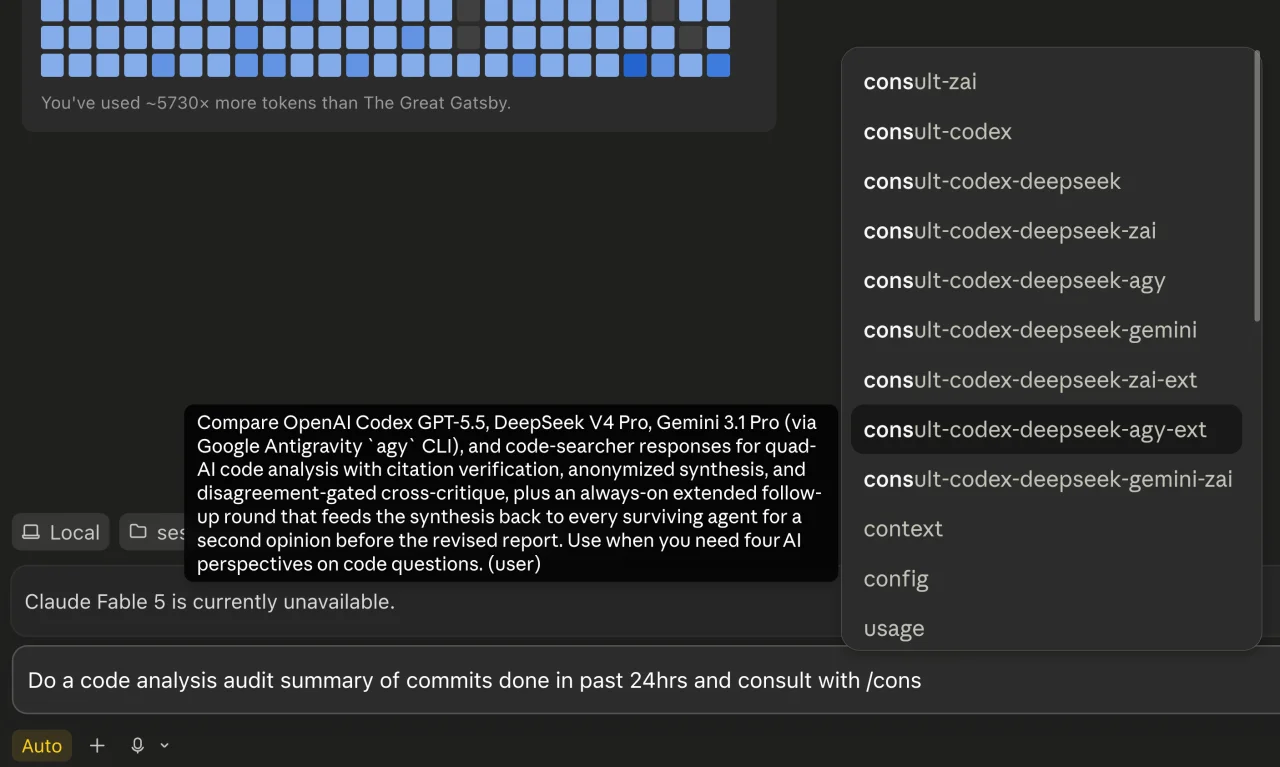Screen dimensions: 1280x767
Task: Open the folder chip next to Local
Action: coord(154,532)
